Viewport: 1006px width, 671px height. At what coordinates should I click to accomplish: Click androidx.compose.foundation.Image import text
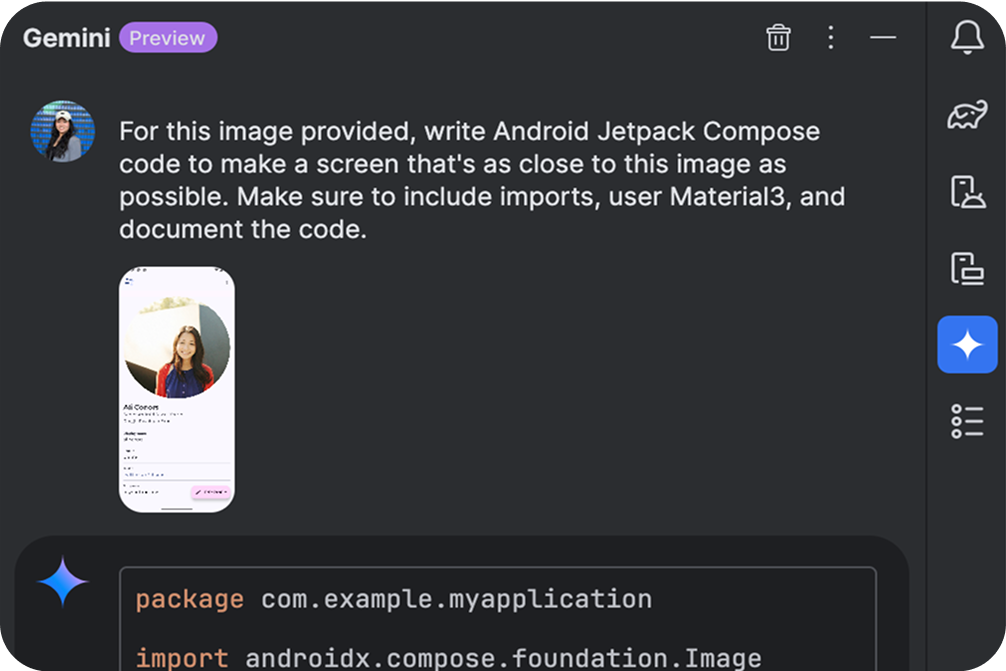point(503,658)
